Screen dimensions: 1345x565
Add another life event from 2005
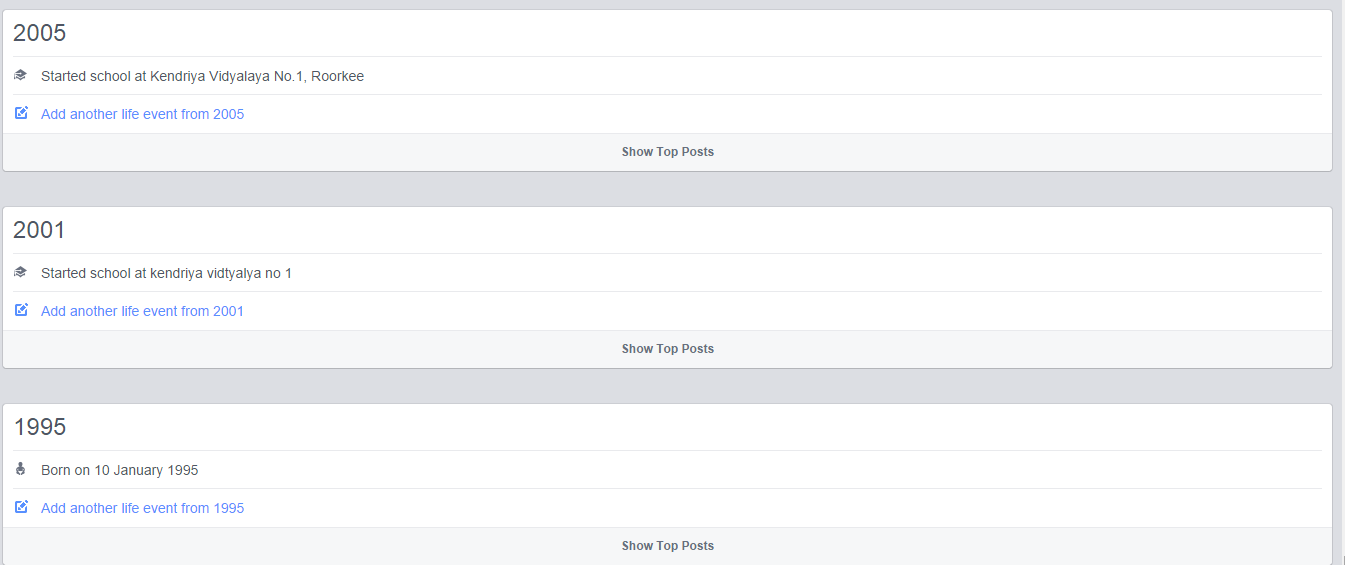tap(142, 114)
